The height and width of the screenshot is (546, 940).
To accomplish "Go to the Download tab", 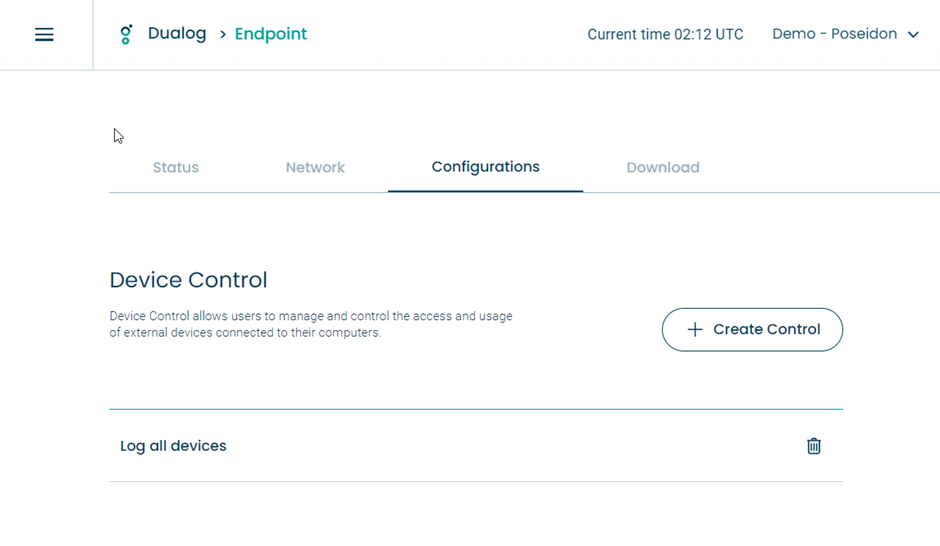I will [x=663, y=167].
